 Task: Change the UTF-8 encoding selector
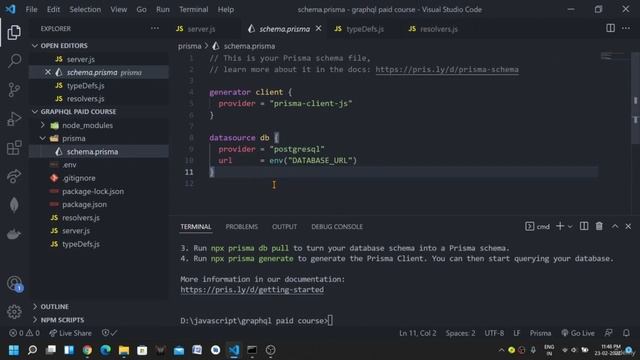coord(494,333)
